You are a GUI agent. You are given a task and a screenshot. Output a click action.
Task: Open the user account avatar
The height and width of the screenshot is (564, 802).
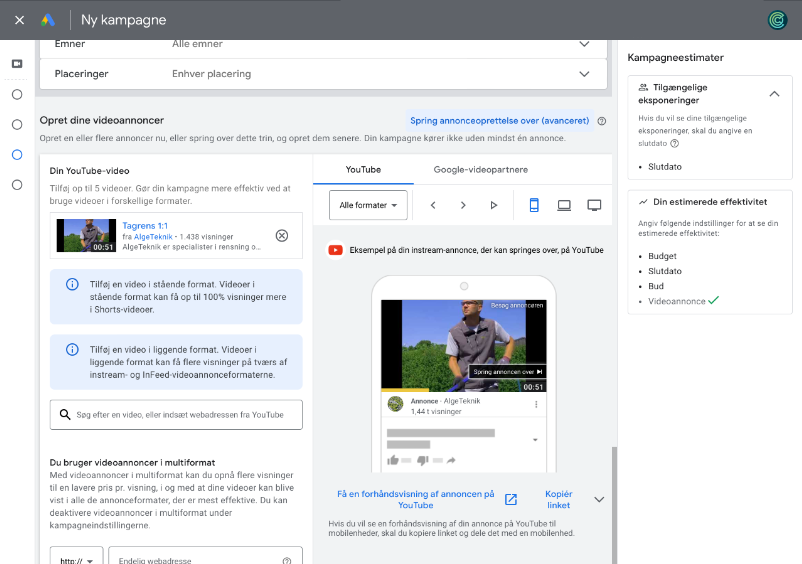[x=777, y=20]
